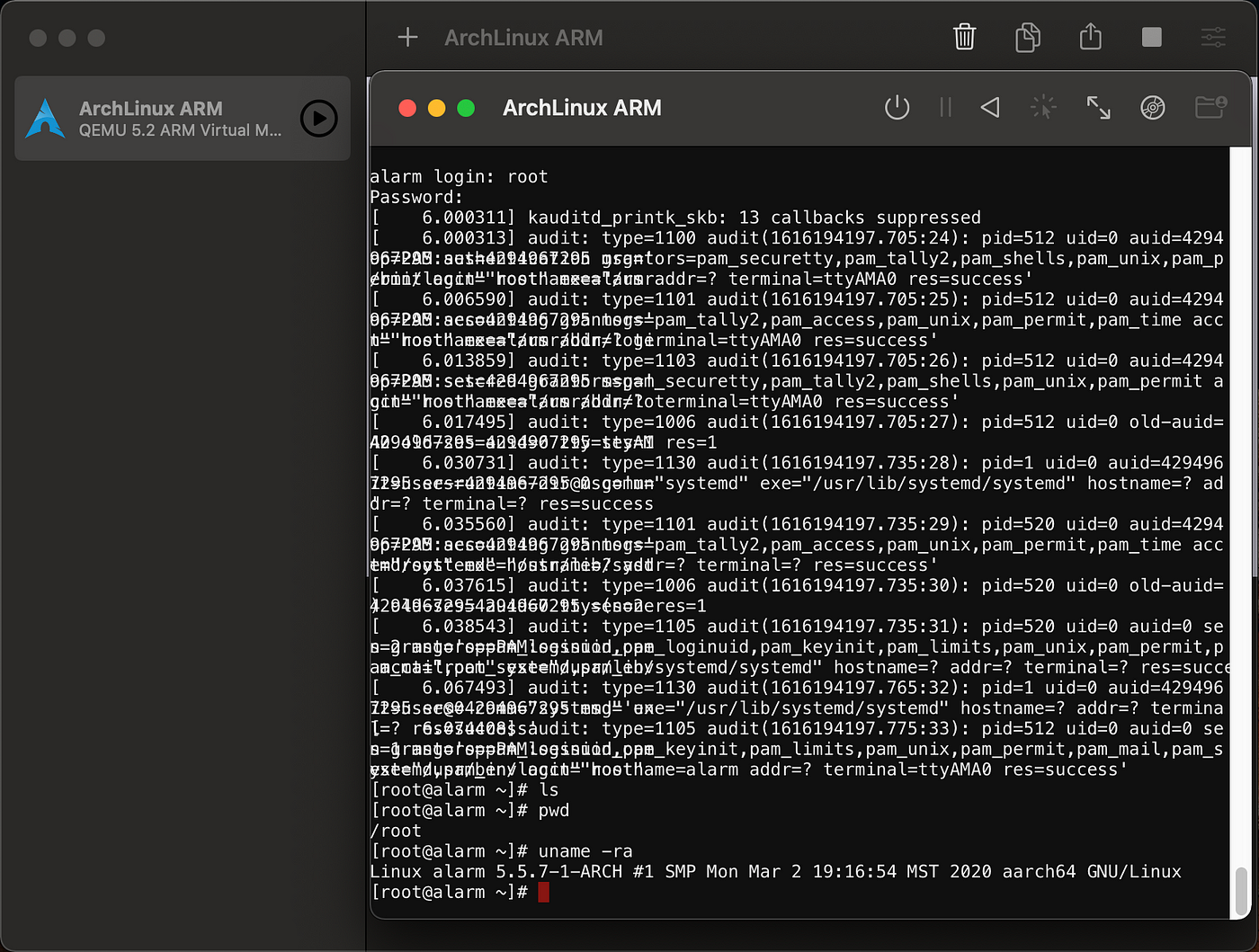1259x952 pixels.
Task: Click the 'Linux alarm 5.5.7-1-ARCH' output line
Action: pyautogui.click(x=776, y=872)
